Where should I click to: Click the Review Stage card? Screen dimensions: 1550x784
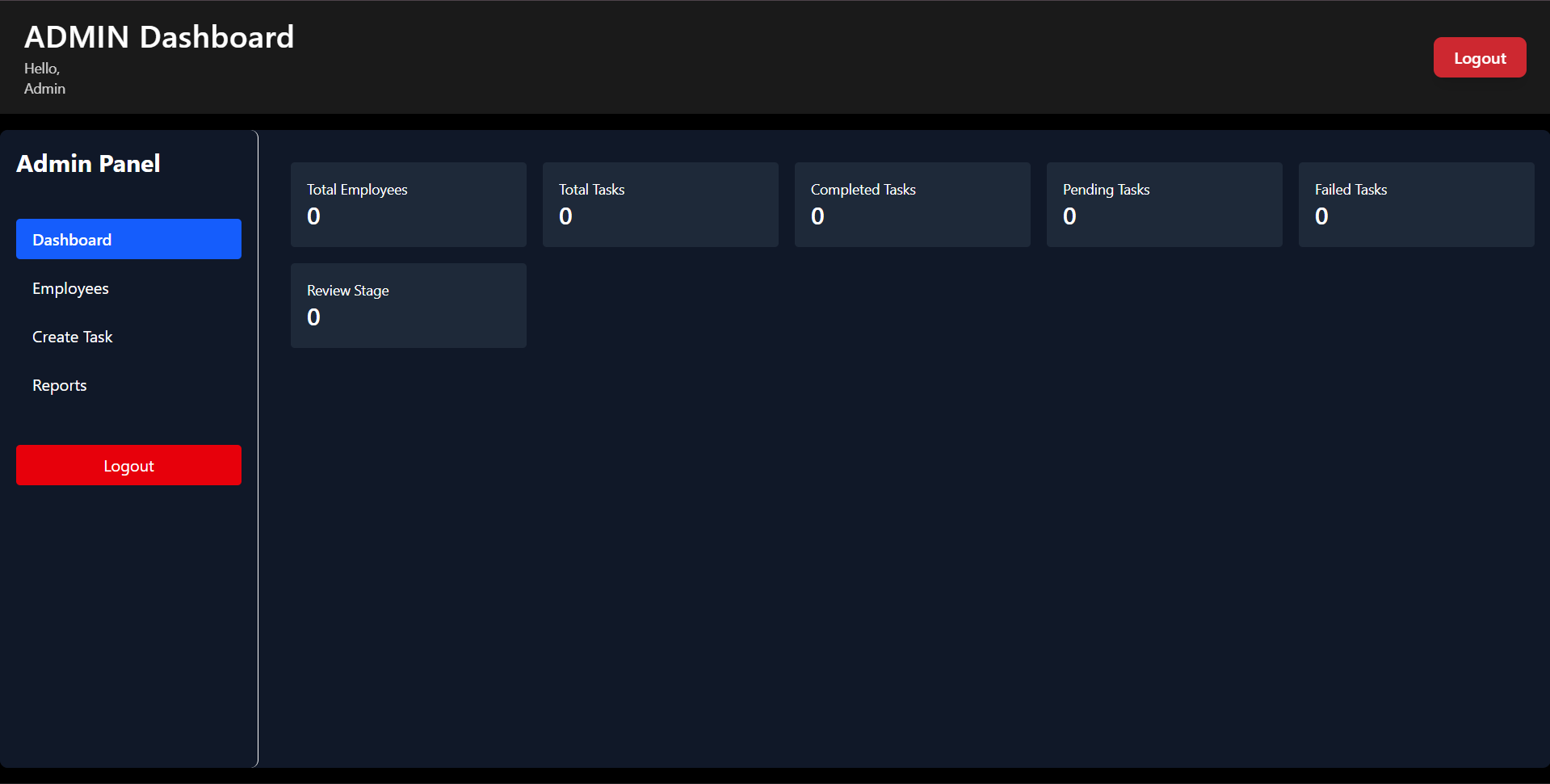pyautogui.click(x=409, y=305)
